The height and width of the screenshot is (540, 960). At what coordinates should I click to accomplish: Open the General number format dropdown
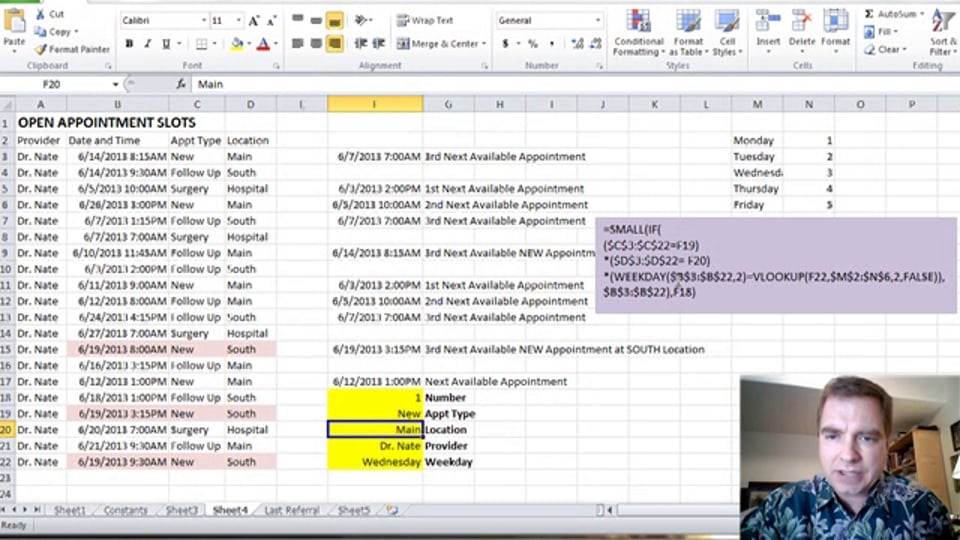[598, 20]
